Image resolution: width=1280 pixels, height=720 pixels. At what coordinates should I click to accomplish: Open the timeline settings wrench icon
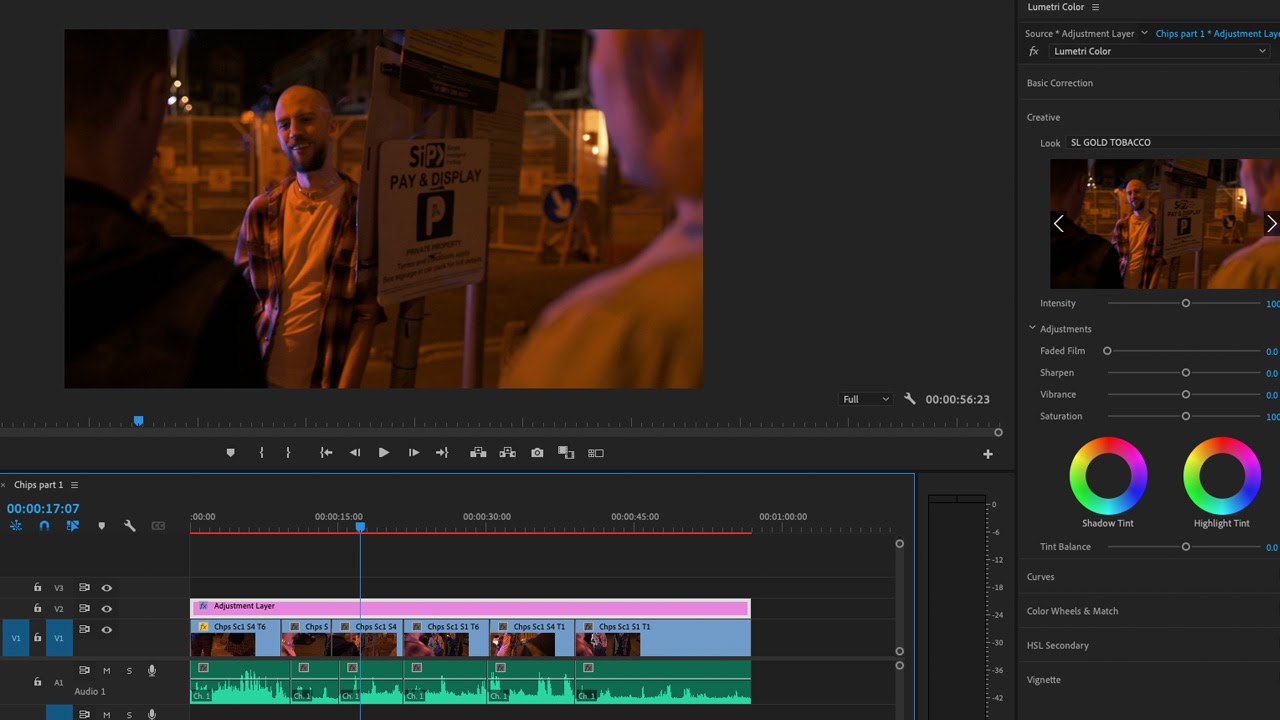pyautogui.click(x=130, y=526)
